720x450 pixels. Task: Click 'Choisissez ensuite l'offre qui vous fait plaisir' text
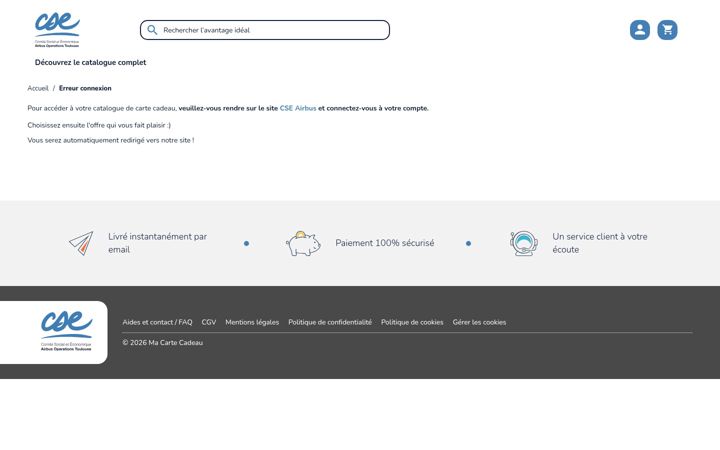(99, 125)
